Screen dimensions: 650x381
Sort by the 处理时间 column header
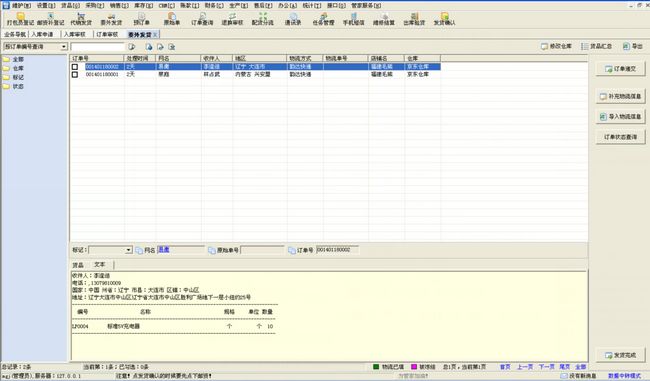pos(140,58)
